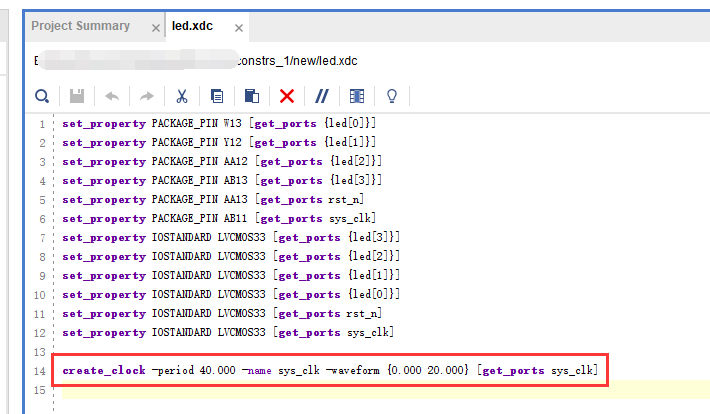Copy selection using the copy icon
This screenshot has height=414, width=710.
click(x=217, y=96)
